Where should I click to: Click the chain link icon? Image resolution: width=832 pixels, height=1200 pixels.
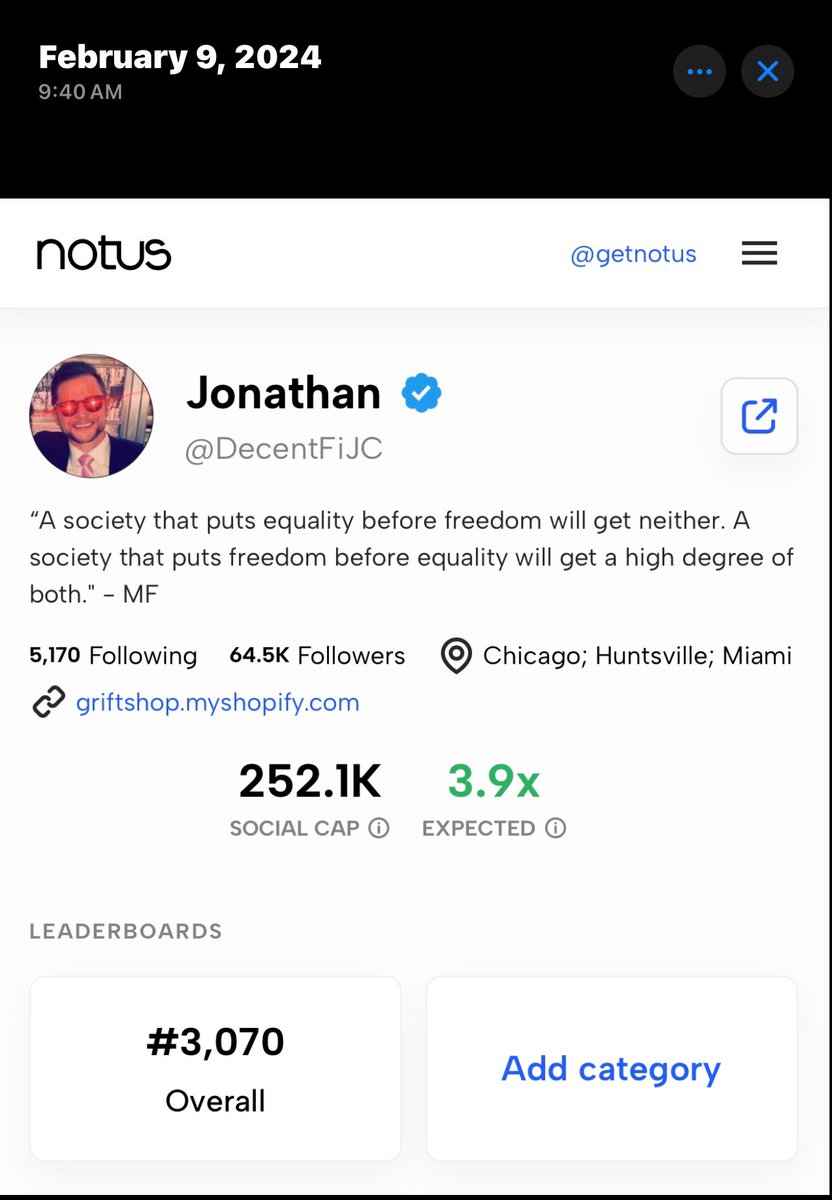48,702
